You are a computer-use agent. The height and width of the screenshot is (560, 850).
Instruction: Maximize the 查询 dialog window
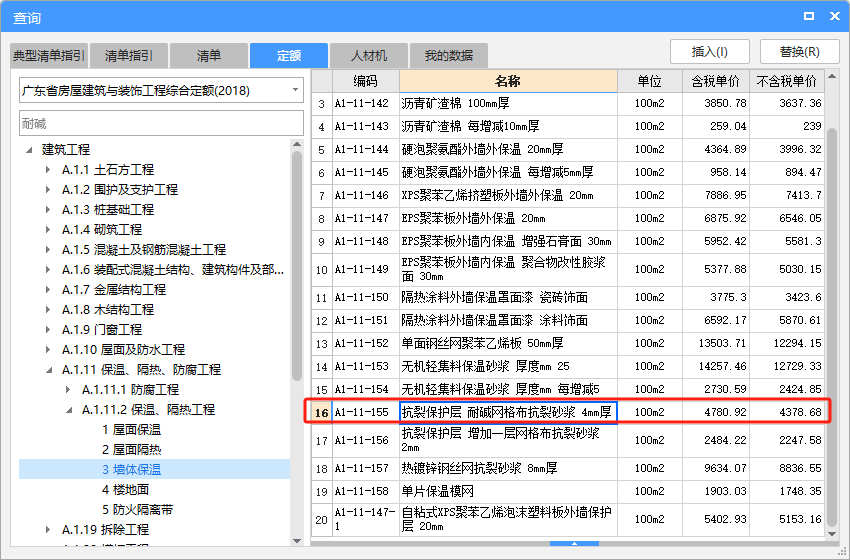[x=809, y=16]
